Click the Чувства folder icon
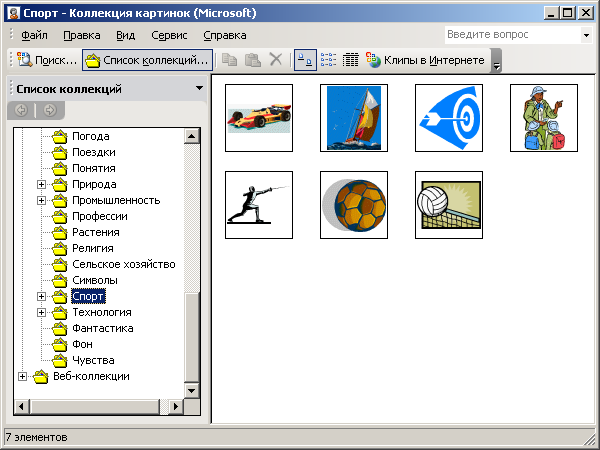 (x=60, y=360)
